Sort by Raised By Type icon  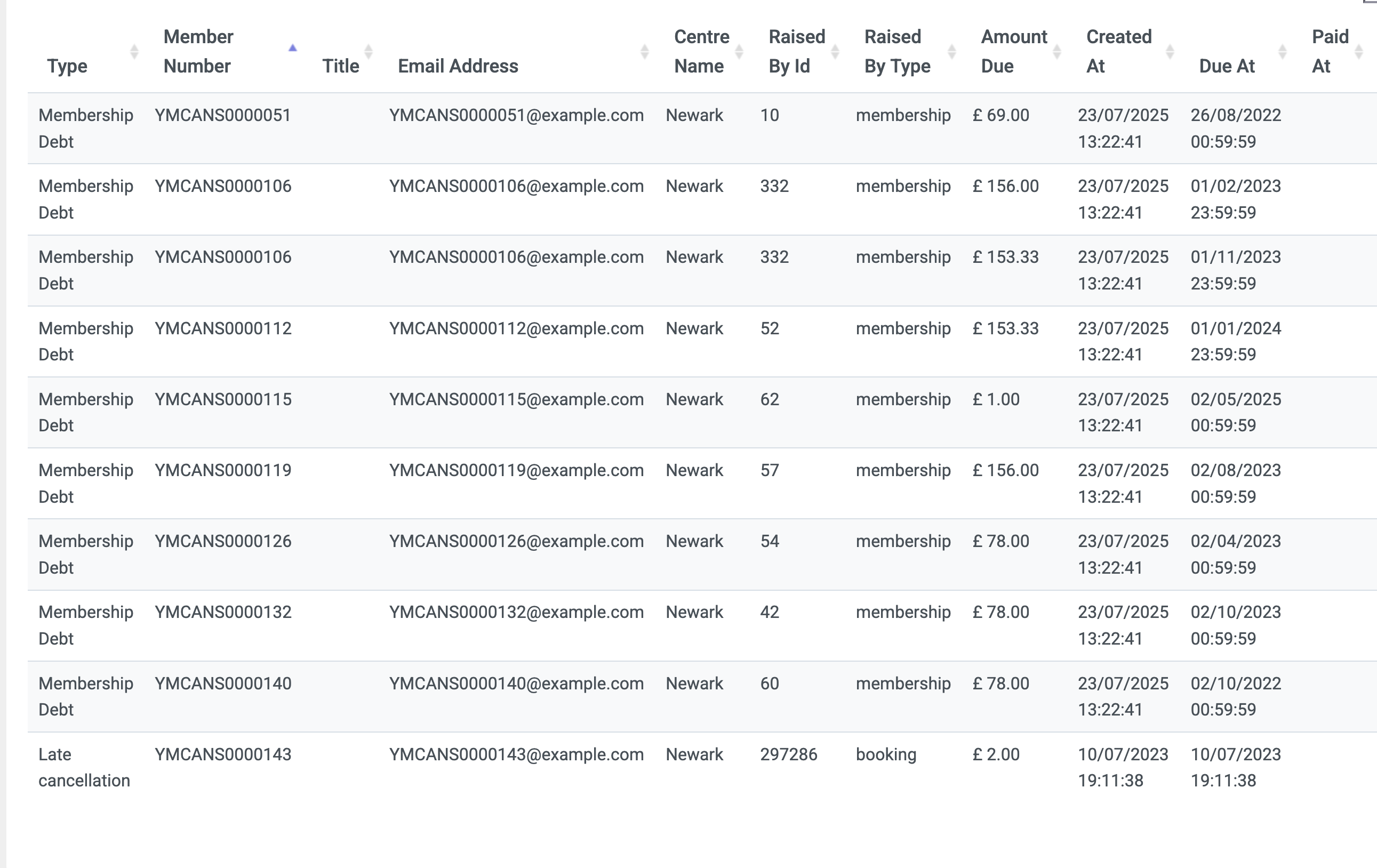pyautogui.click(x=951, y=52)
